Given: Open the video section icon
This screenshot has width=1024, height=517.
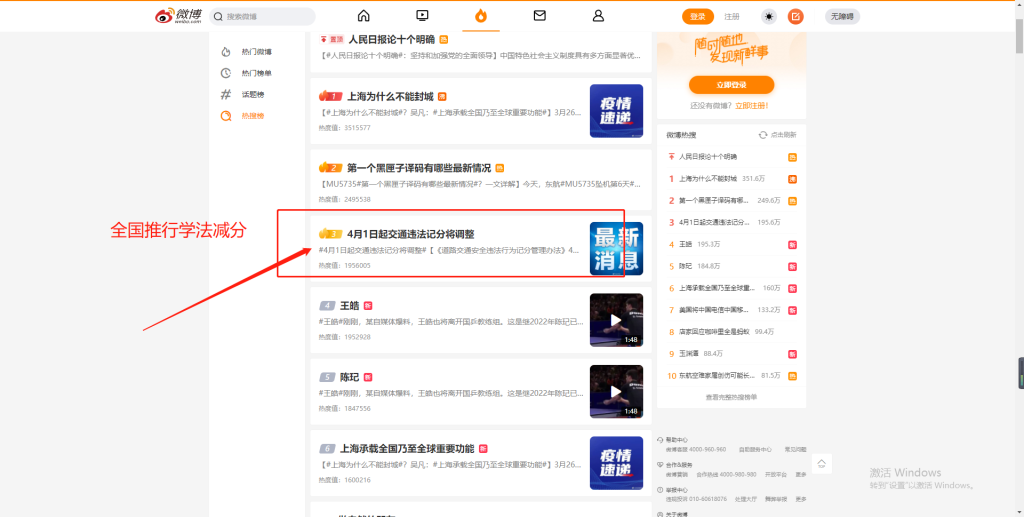Looking at the screenshot, I should pos(423,16).
